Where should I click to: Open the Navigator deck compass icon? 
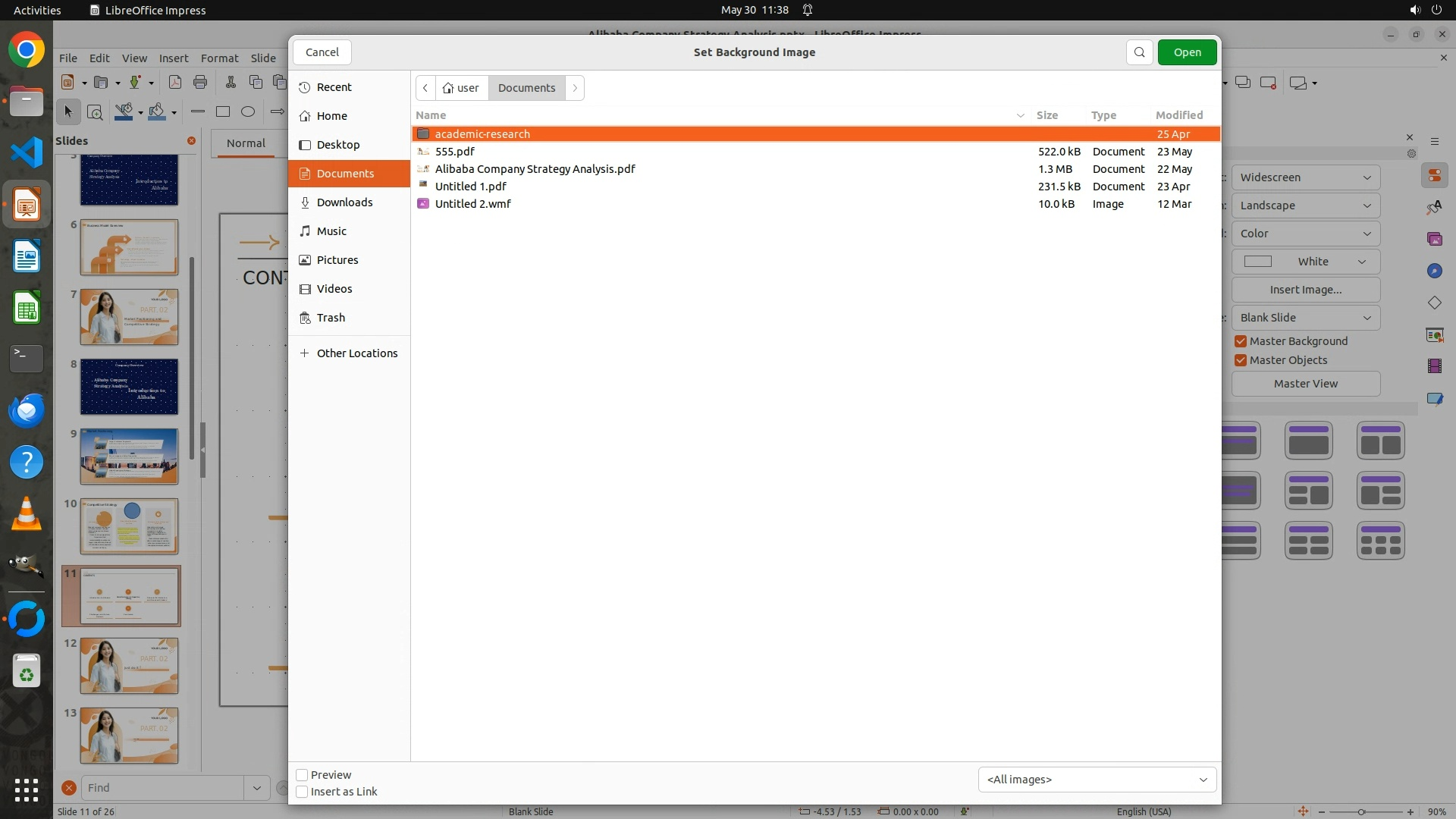(x=1434, y=271)
